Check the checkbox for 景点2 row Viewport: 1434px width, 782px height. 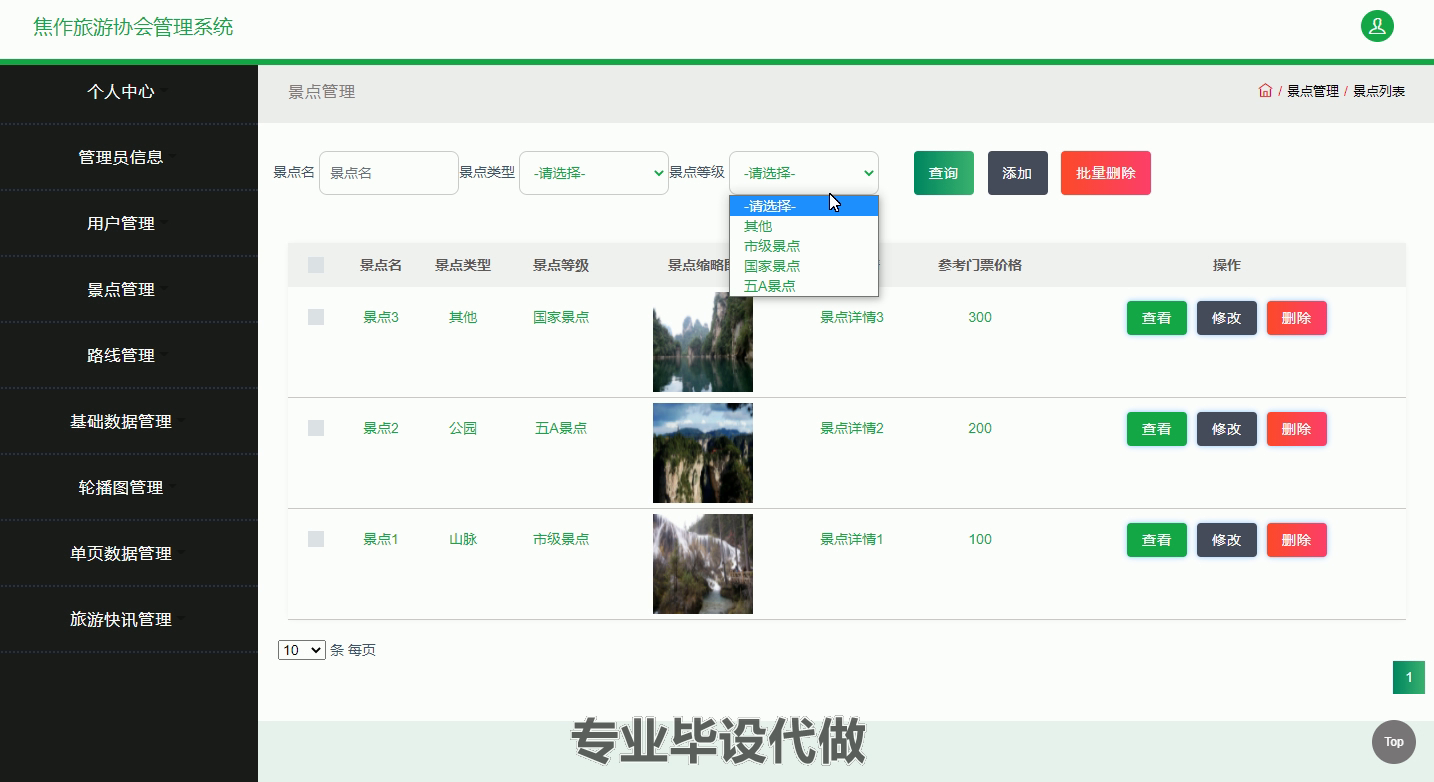(316, 428)
